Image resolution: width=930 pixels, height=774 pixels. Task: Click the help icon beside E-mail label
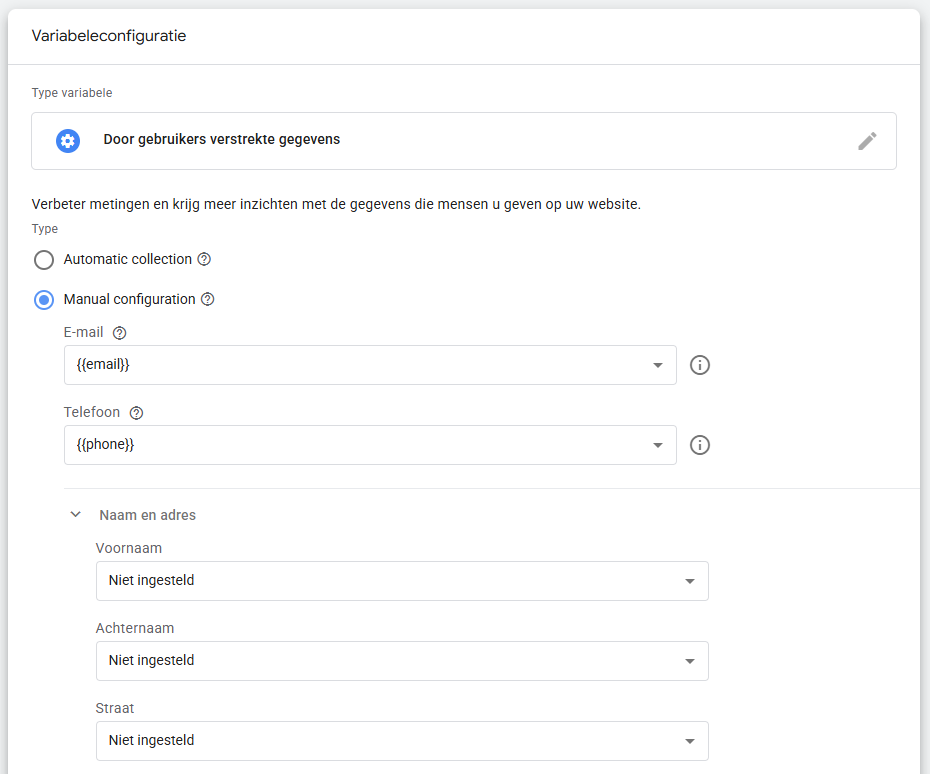[120, 333]
